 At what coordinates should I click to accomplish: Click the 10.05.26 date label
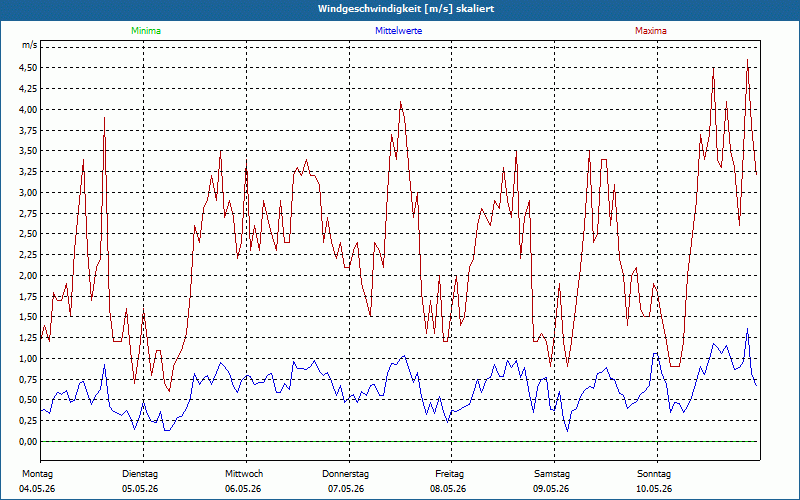(x=655, y=489)
